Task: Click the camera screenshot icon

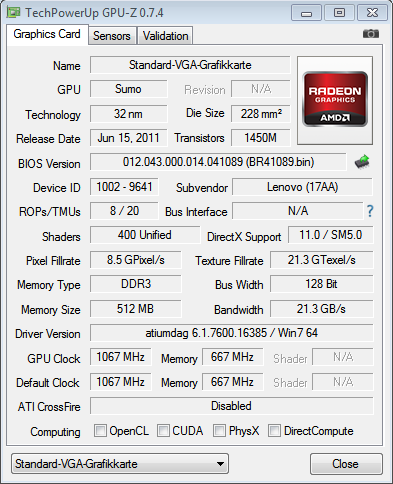Action: (x=371, y=34)
